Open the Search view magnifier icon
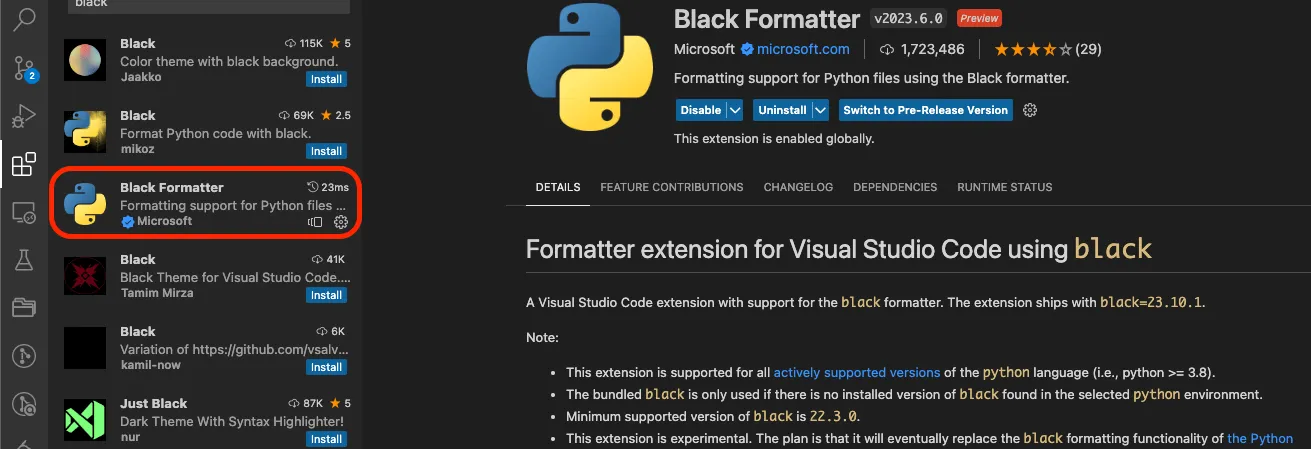The width and height of the screenshot is (1311, 449). tap(25, 19)
